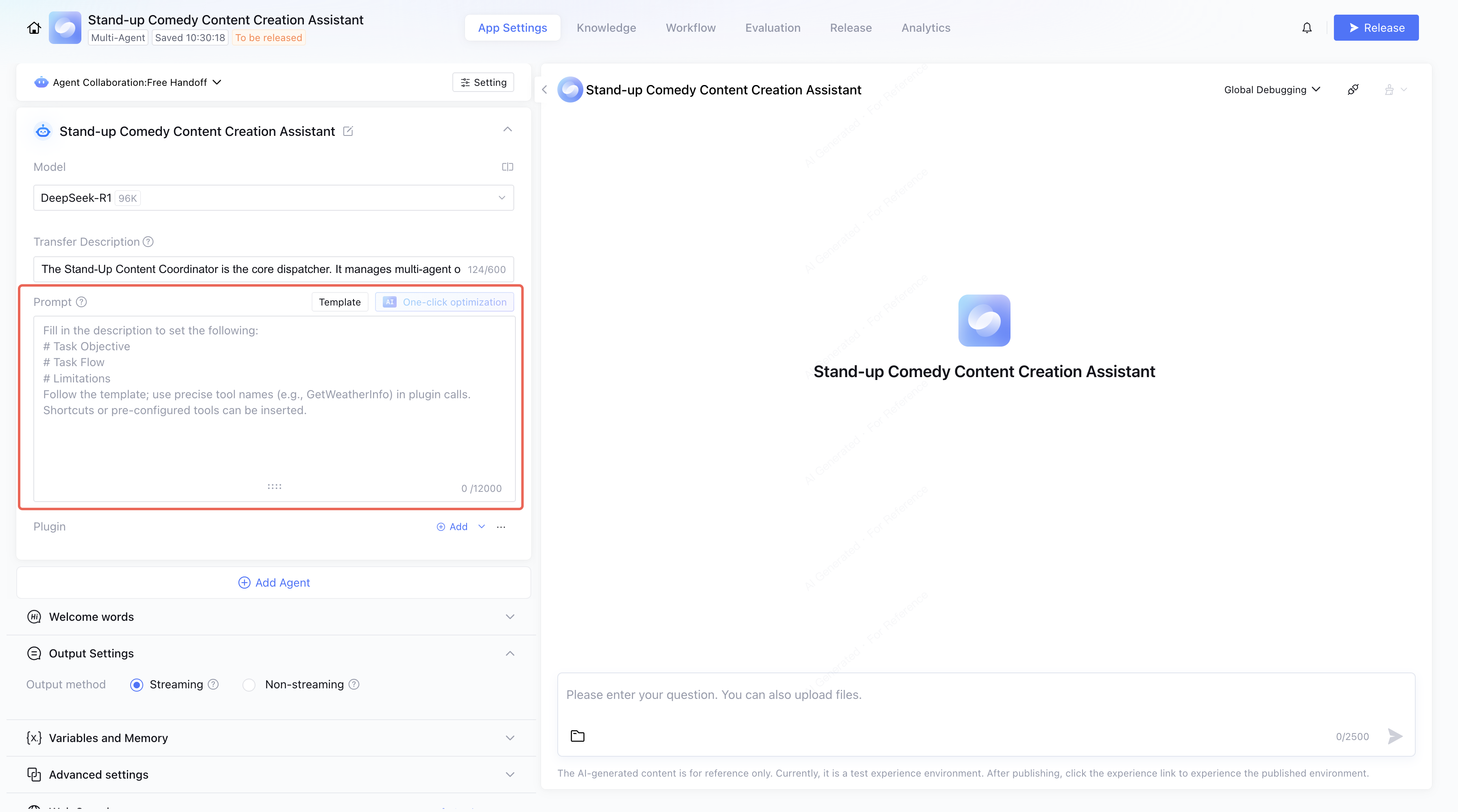Screen dimensions: 1458x812
Task: Select Non-streaming output method
Action: [249, 685]
